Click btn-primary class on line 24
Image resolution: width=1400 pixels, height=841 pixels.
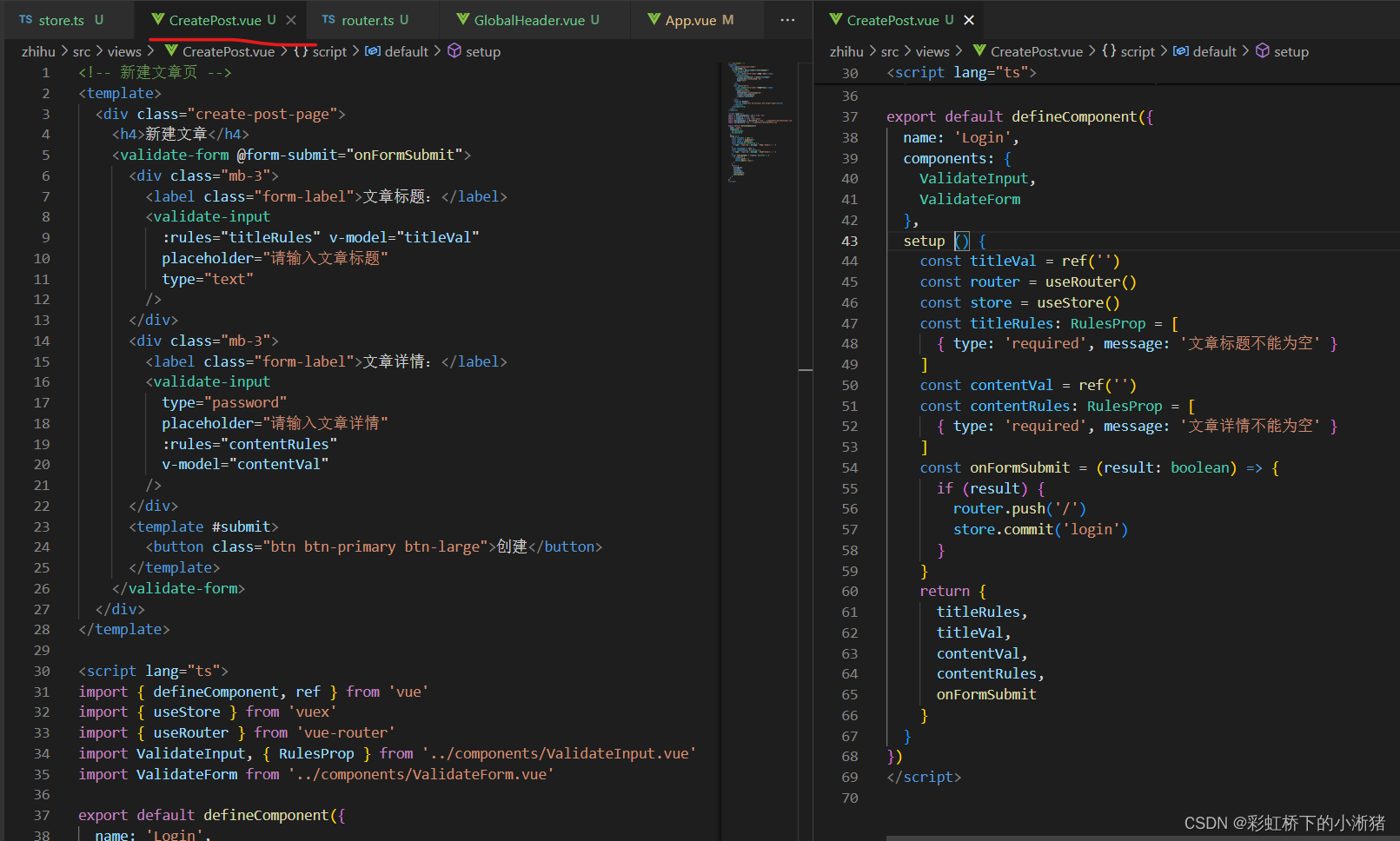click(x=349, y=546)
